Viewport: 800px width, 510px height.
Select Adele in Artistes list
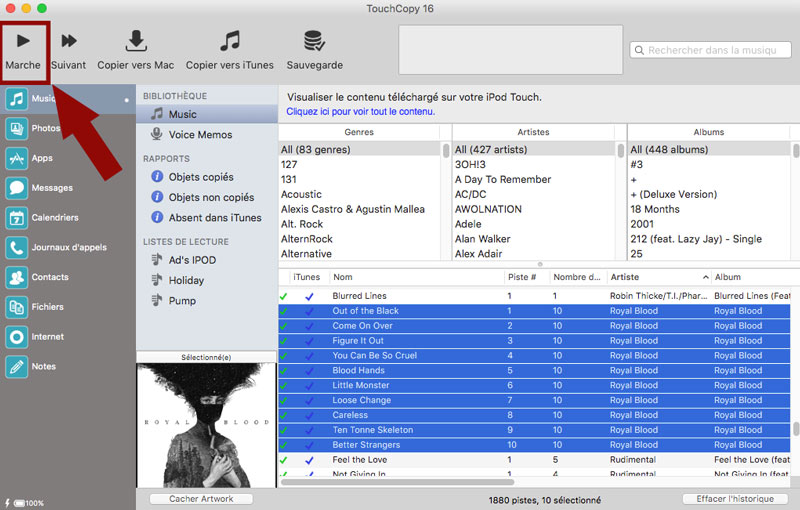(x=534, y=224)
